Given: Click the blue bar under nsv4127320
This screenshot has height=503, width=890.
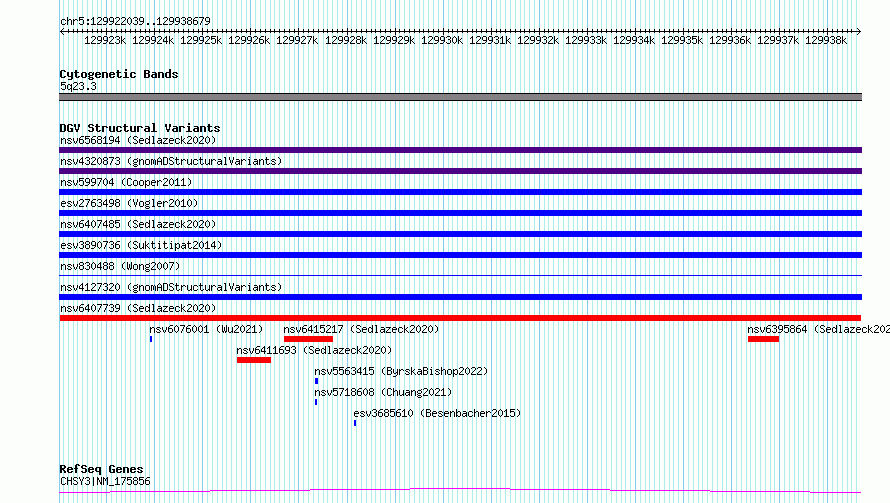Looking at the screenshot, I should point(460,297).
